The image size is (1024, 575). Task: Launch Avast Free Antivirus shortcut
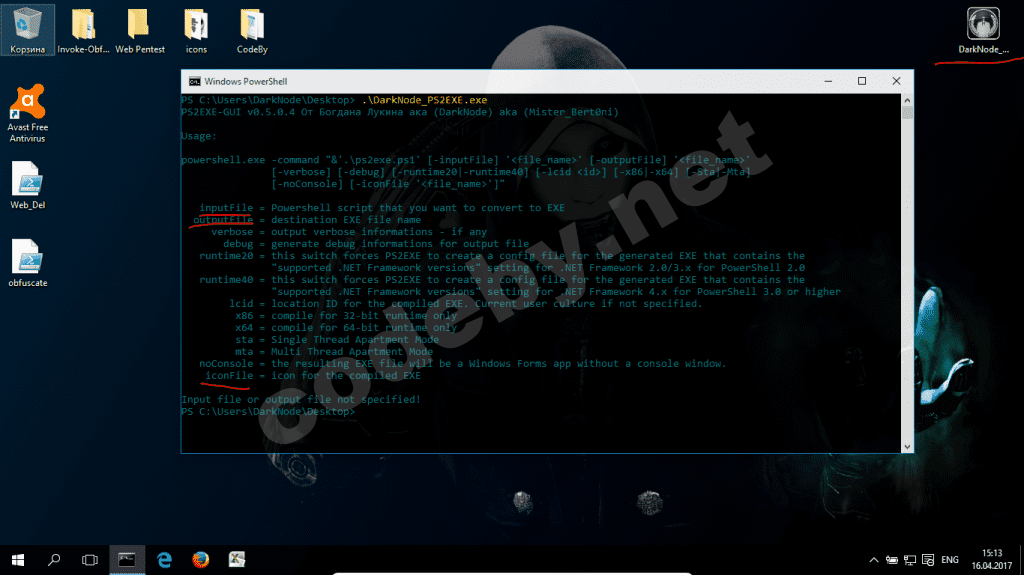[27, 113]
